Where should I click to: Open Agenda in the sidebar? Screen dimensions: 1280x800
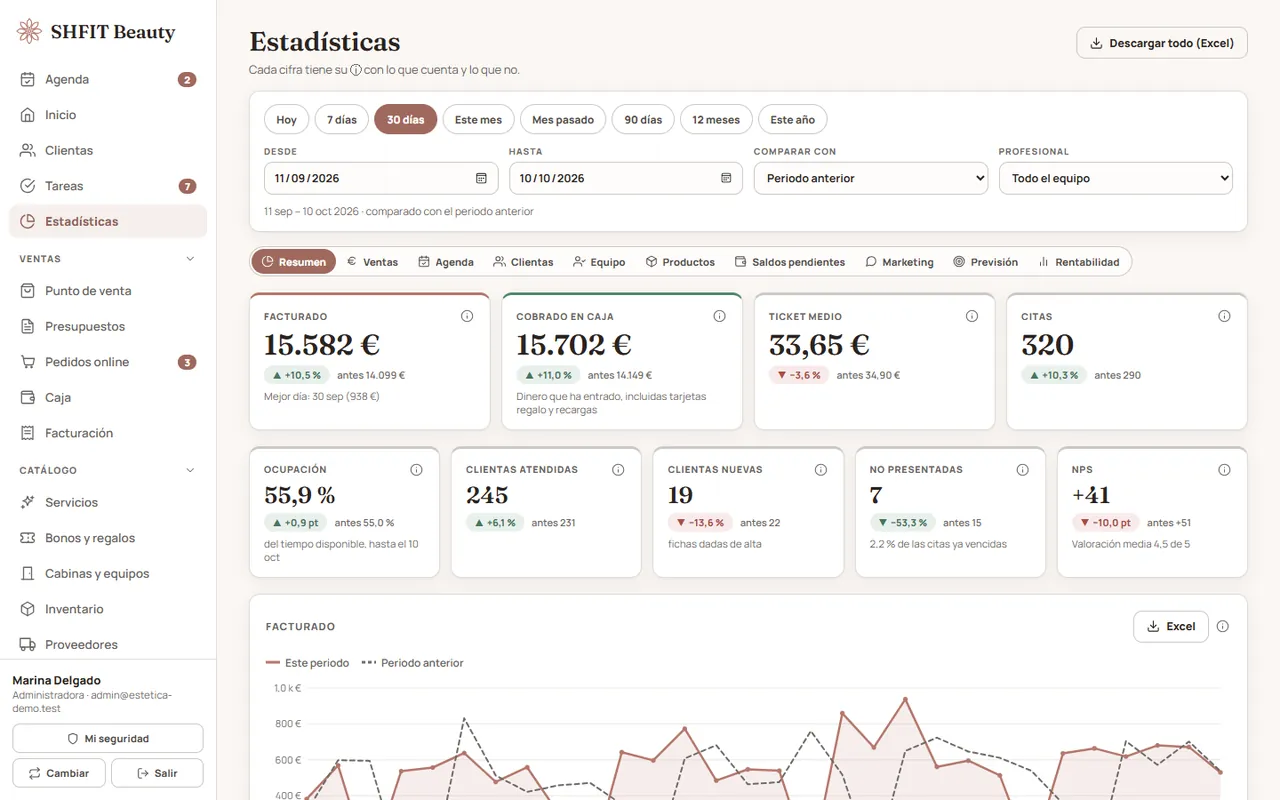point(108,79)
